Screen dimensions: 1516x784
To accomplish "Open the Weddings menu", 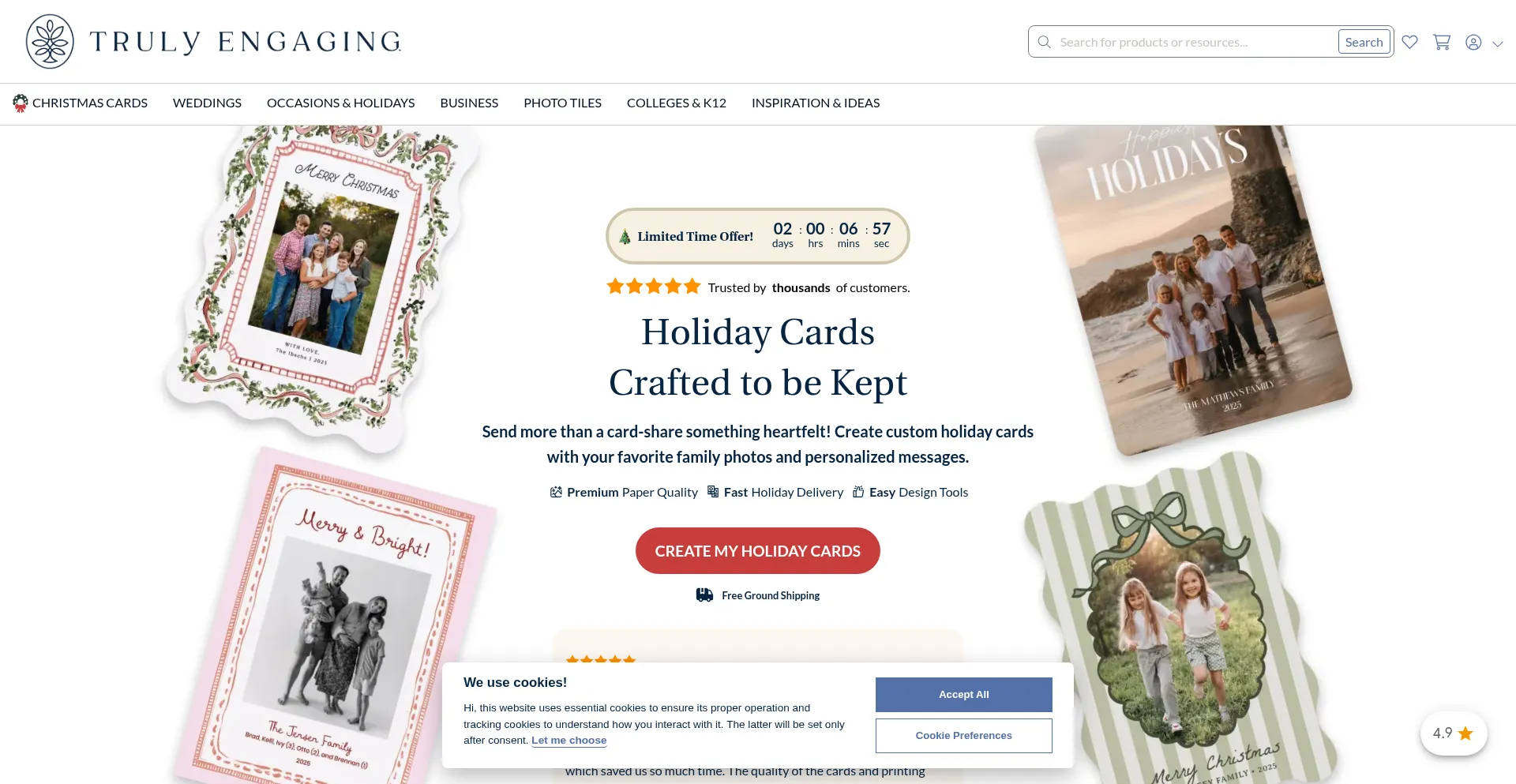I will pyautogui.click(x=207, y=103).
